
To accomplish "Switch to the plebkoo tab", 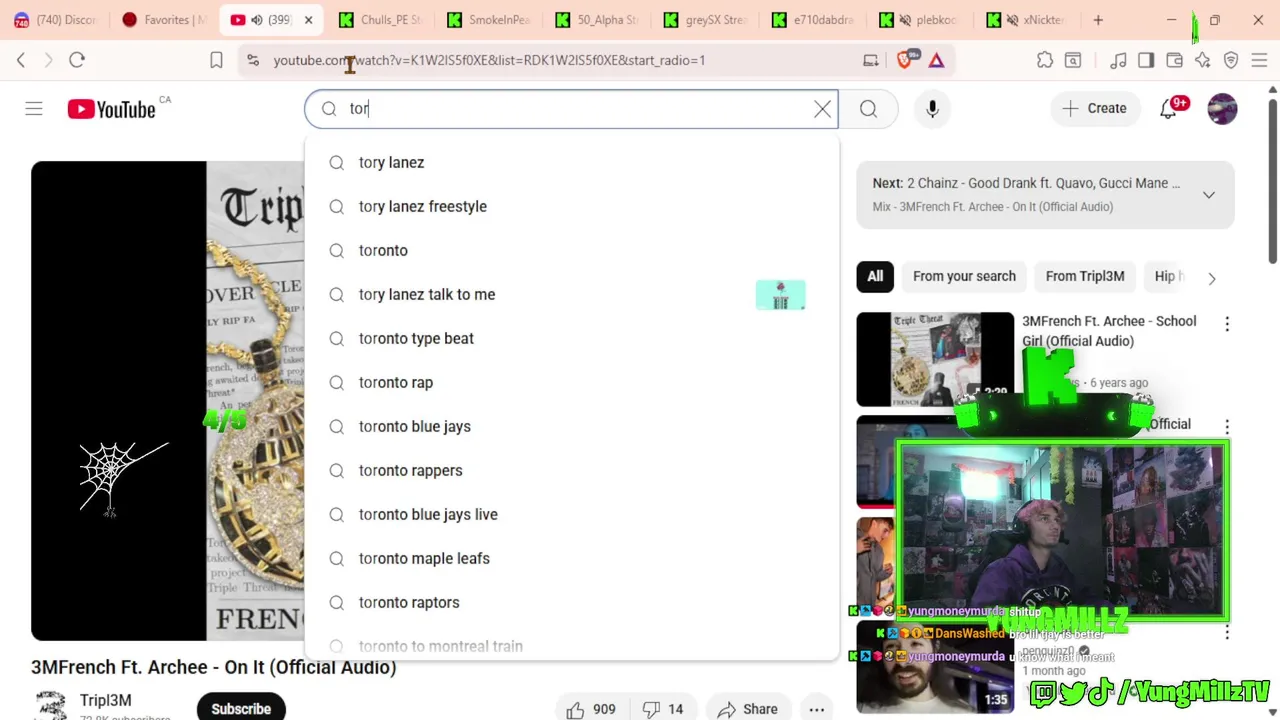I will tap(920, 20).
